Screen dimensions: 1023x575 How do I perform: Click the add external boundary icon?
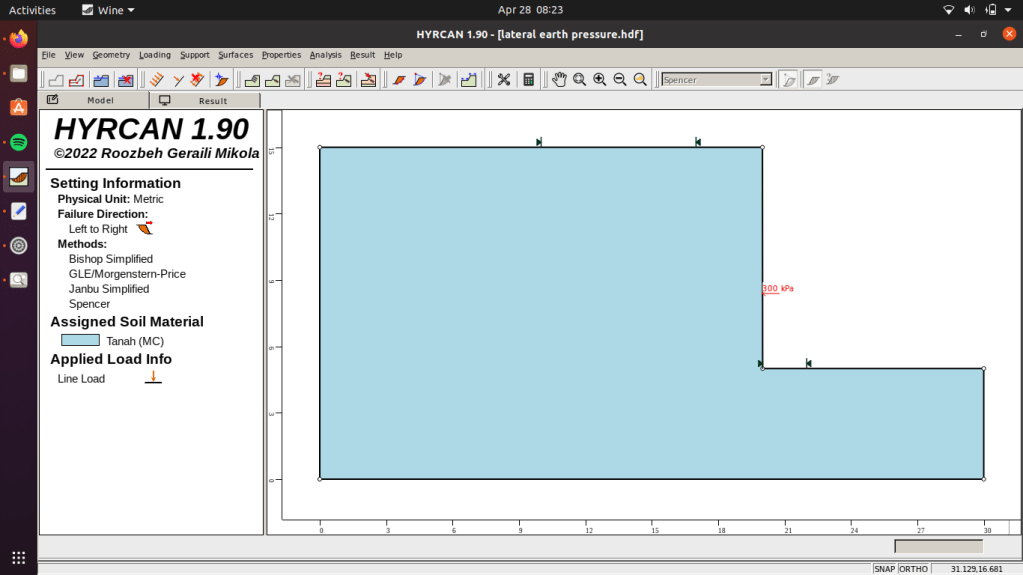click(x=56, y=80)
